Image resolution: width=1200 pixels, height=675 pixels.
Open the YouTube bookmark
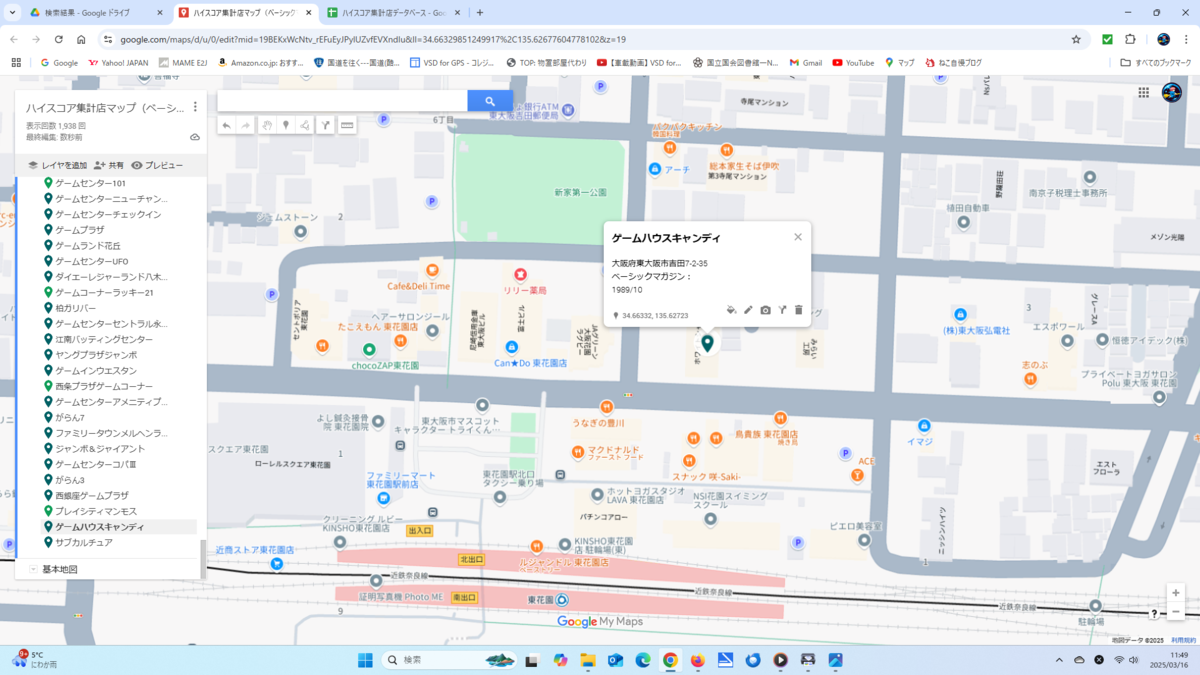pos(853,62)
